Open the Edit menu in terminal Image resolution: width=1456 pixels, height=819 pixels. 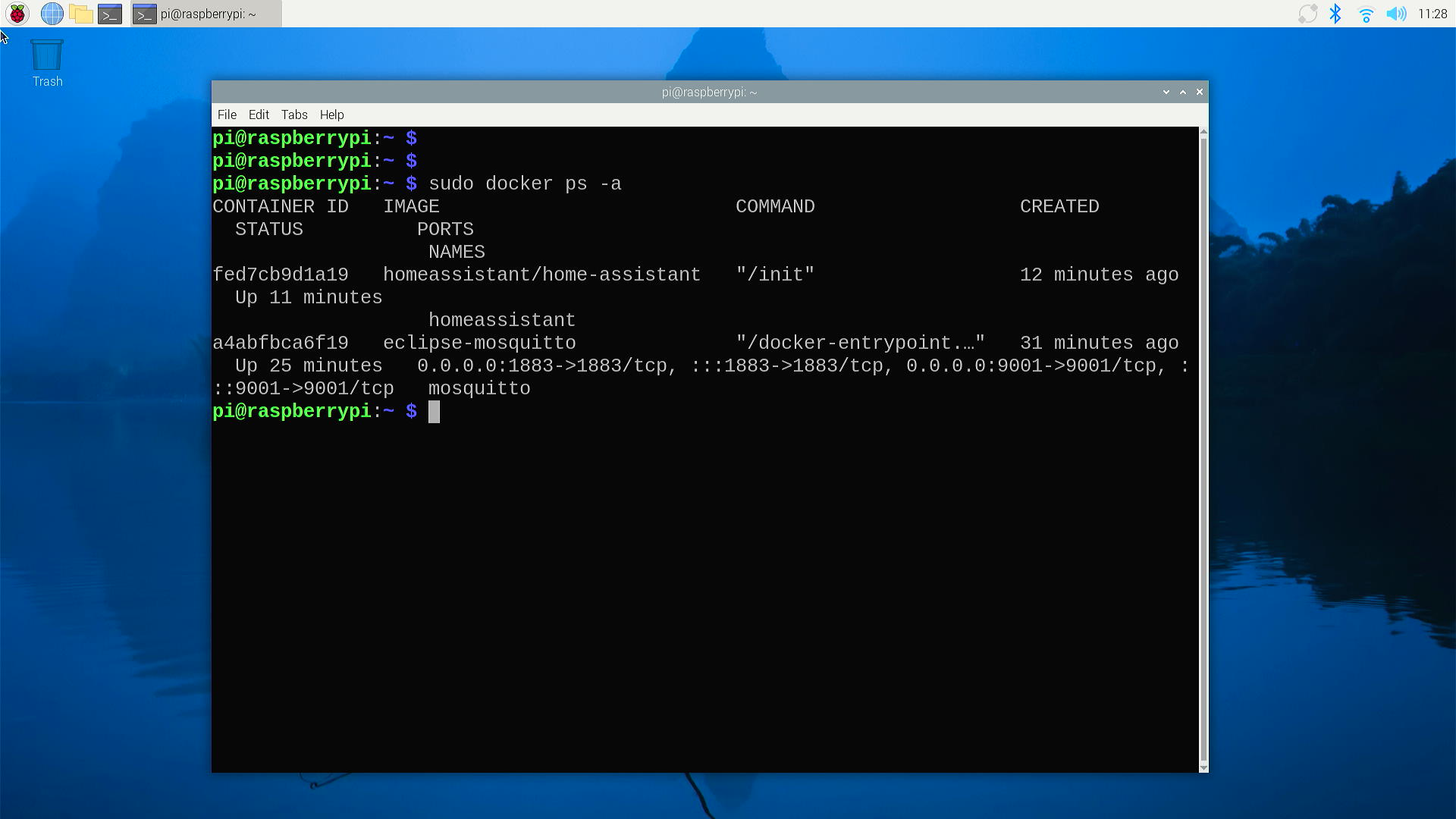pyautogui.click(x=258, y=114)
